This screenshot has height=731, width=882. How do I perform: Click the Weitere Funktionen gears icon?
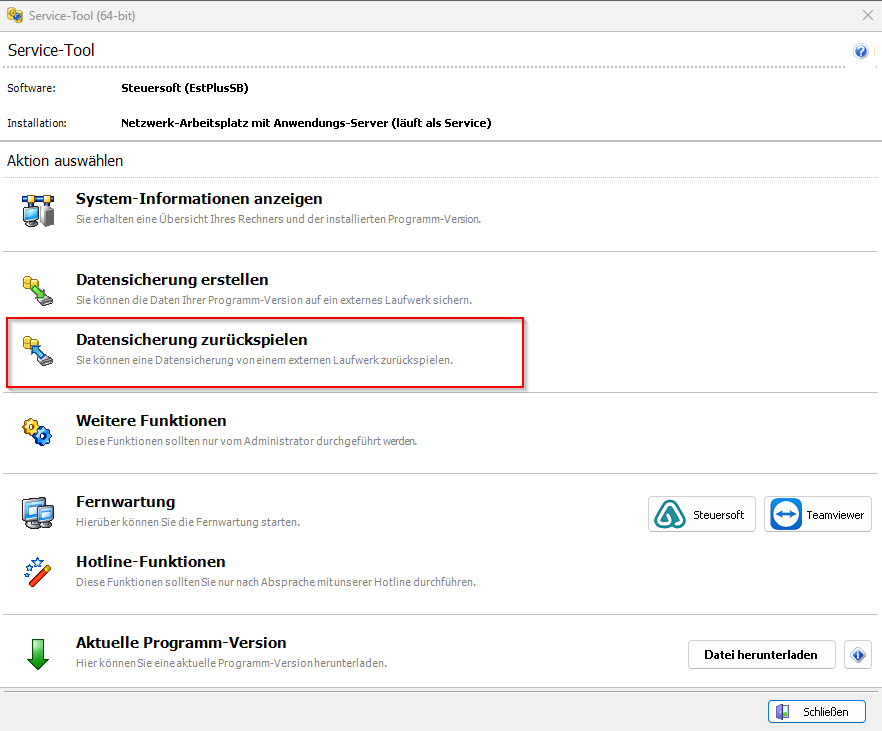(x=37, y=431)
